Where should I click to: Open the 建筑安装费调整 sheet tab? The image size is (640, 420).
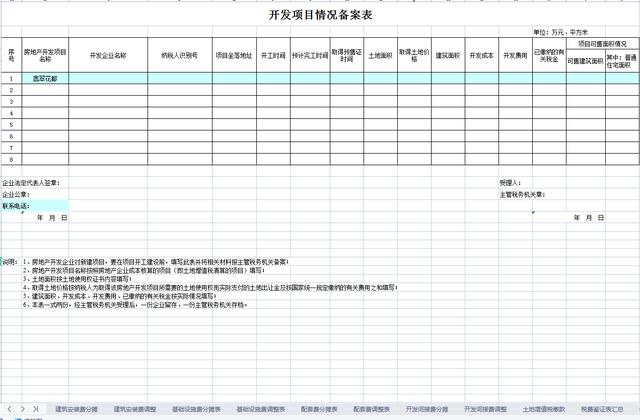click(135, 409)
